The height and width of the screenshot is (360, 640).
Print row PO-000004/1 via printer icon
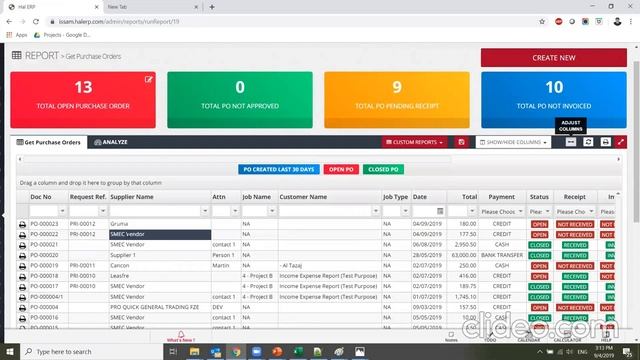pyautogui.click(x=22, y=298)
